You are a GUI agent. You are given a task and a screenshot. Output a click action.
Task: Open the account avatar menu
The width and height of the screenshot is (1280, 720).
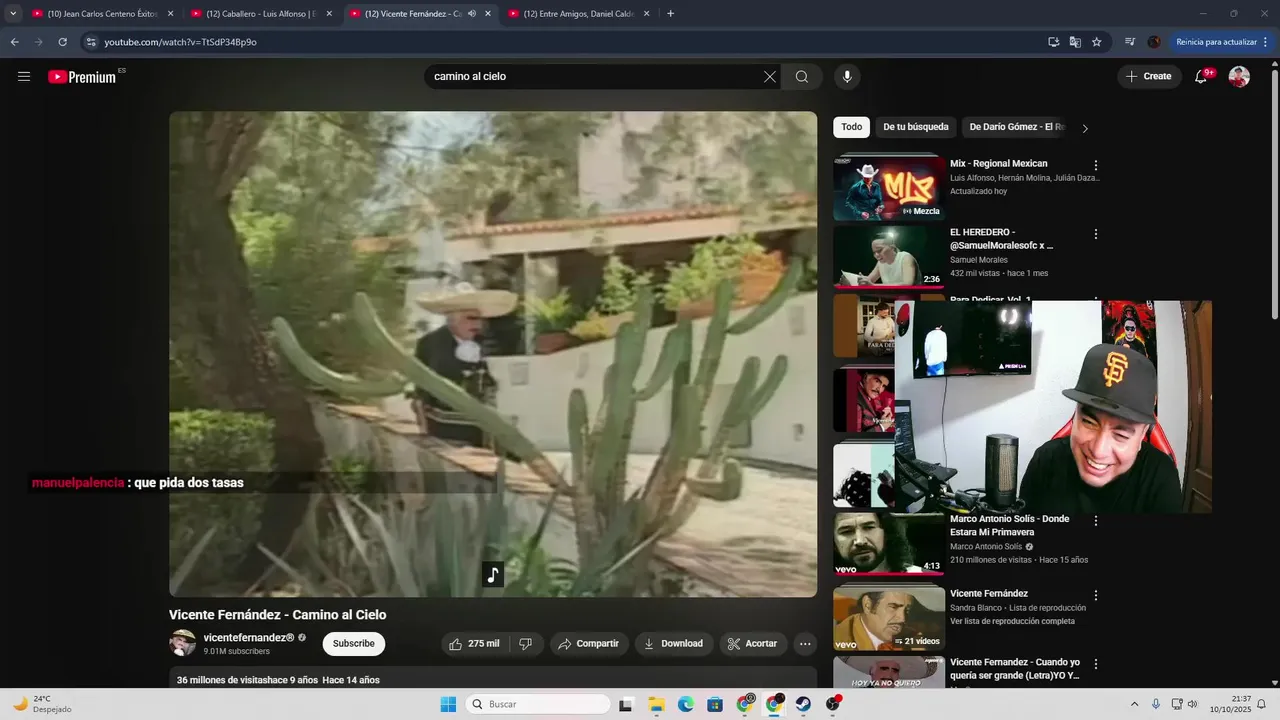point(1239,77)
